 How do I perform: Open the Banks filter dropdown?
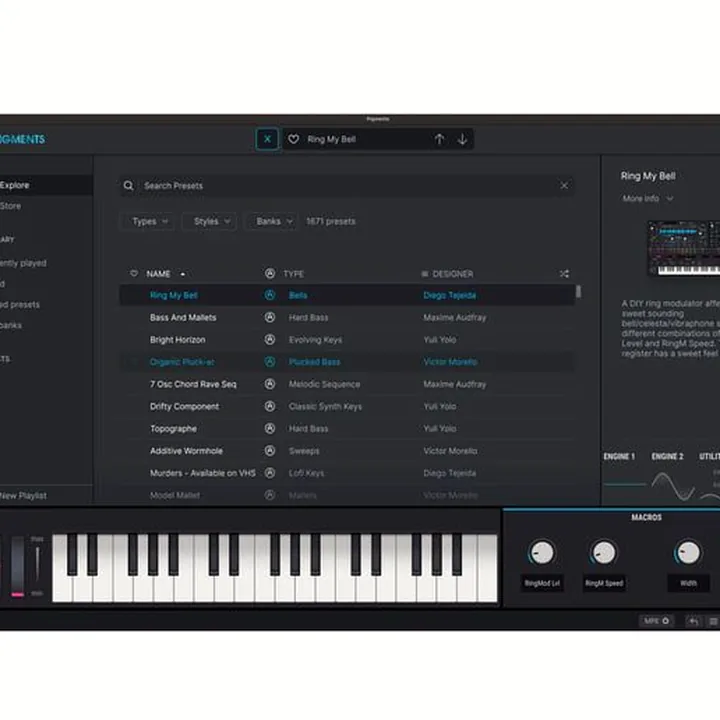click(x=272, y=221)
